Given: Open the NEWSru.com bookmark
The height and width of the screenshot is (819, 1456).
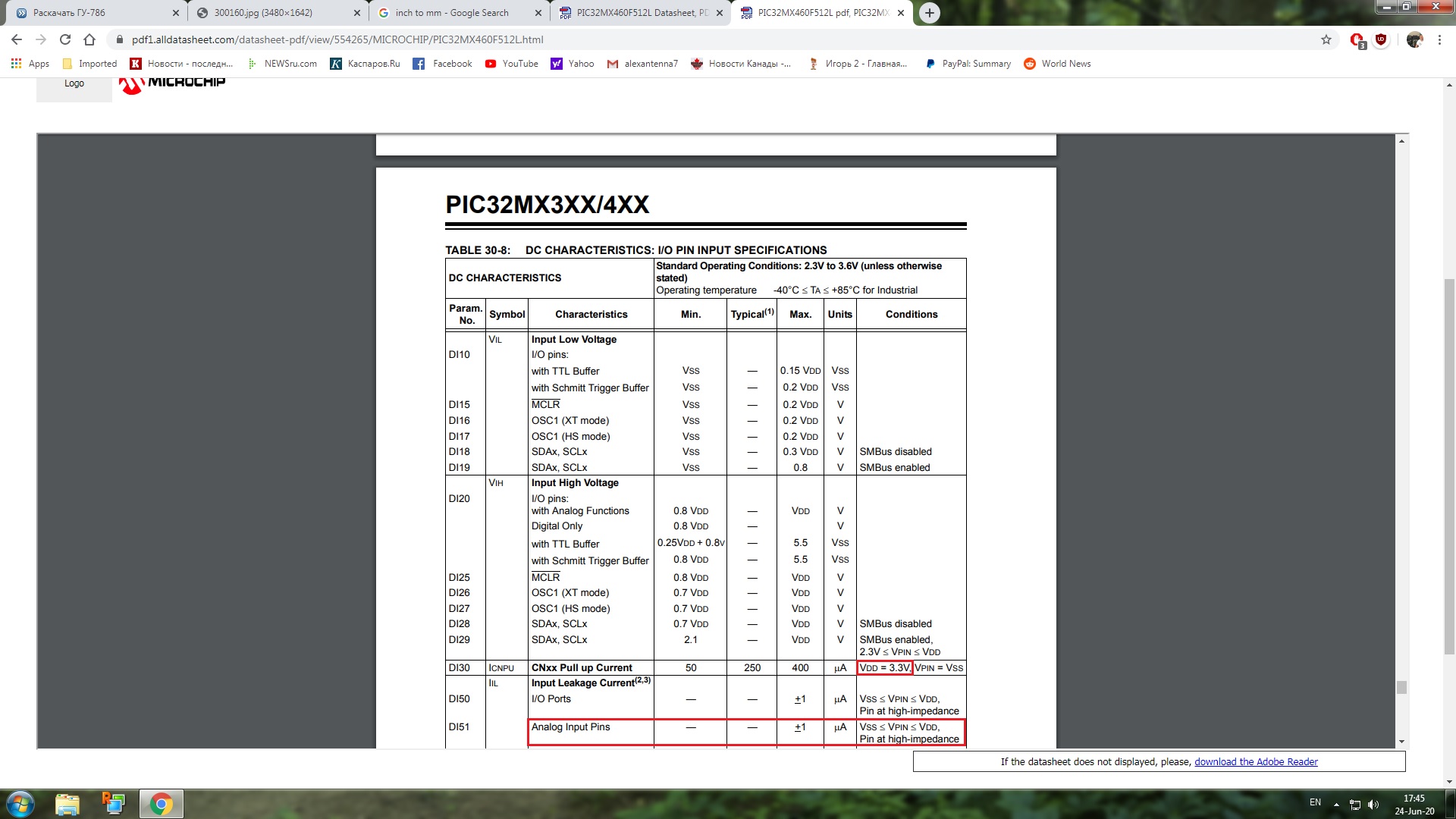Looking at the screenshot, I should point(282,64).
